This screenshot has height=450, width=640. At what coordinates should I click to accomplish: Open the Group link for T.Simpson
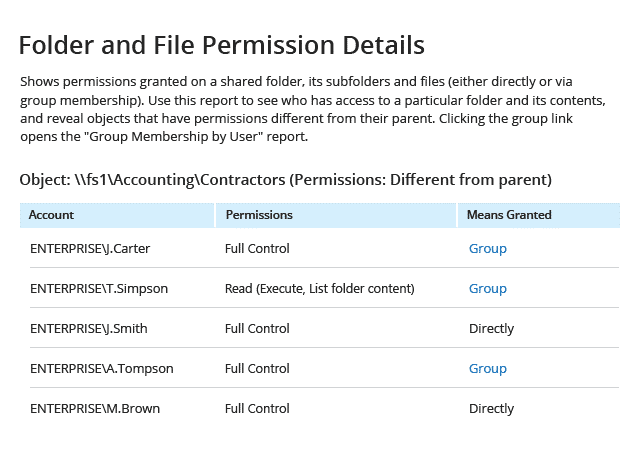[488, 288]
